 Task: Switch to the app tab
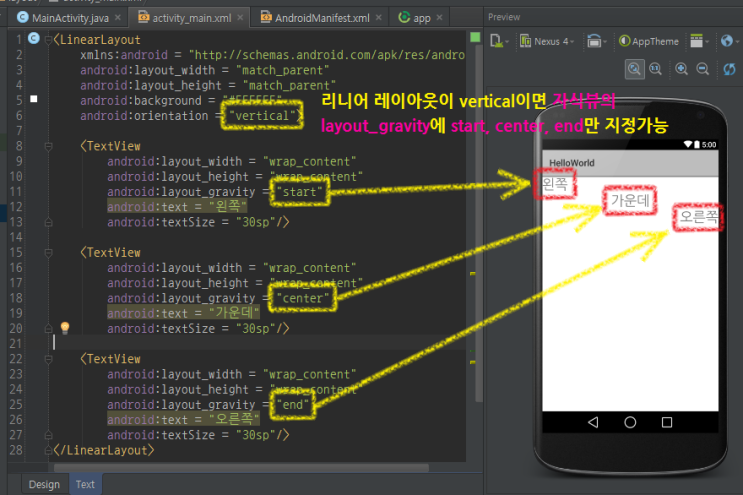pos(421,18)
